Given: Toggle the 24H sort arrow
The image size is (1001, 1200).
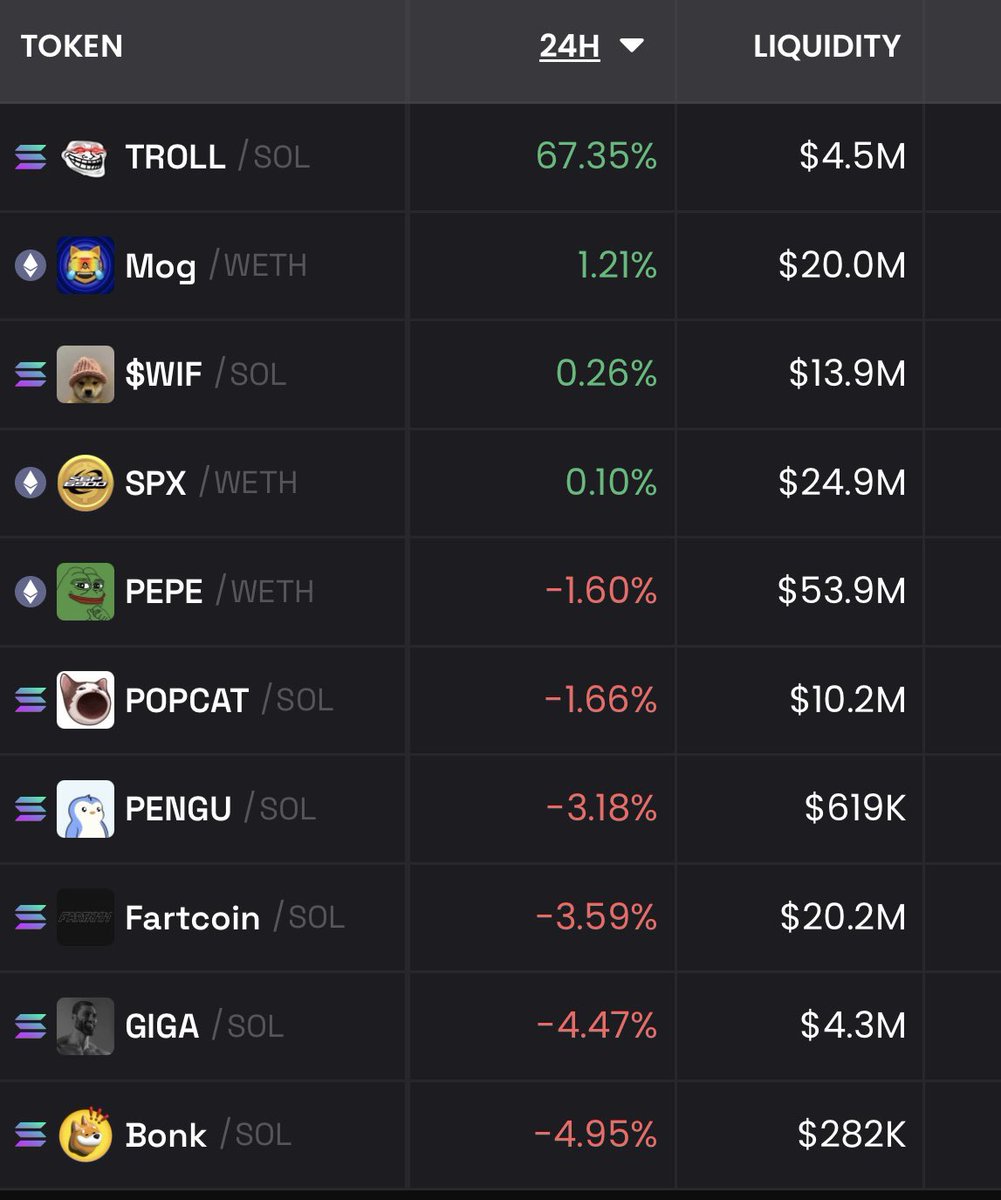Looking at the screenshot, I should pyautogui.click(x=631, y=46).
